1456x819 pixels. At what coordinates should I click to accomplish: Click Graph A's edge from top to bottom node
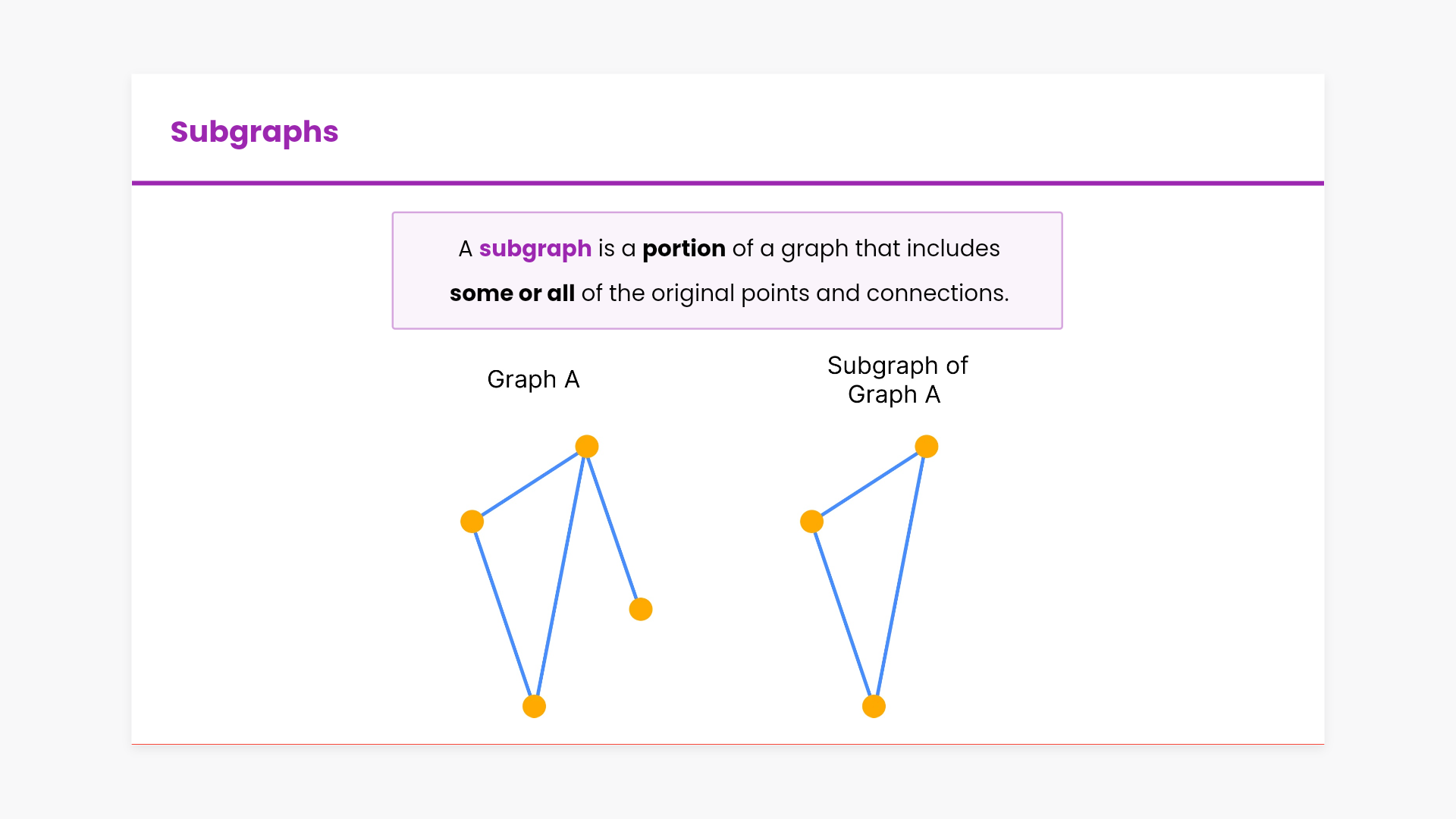(560, 576)
